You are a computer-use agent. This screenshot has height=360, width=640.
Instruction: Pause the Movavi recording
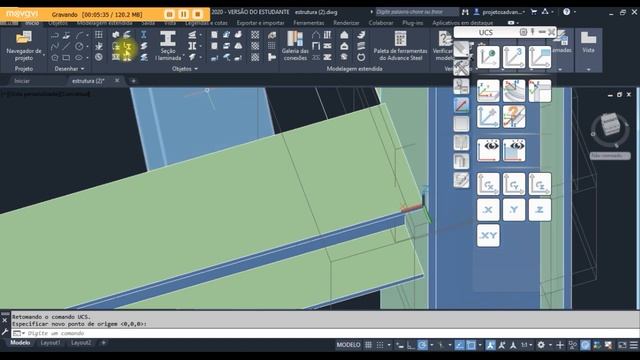coord(184,14)
